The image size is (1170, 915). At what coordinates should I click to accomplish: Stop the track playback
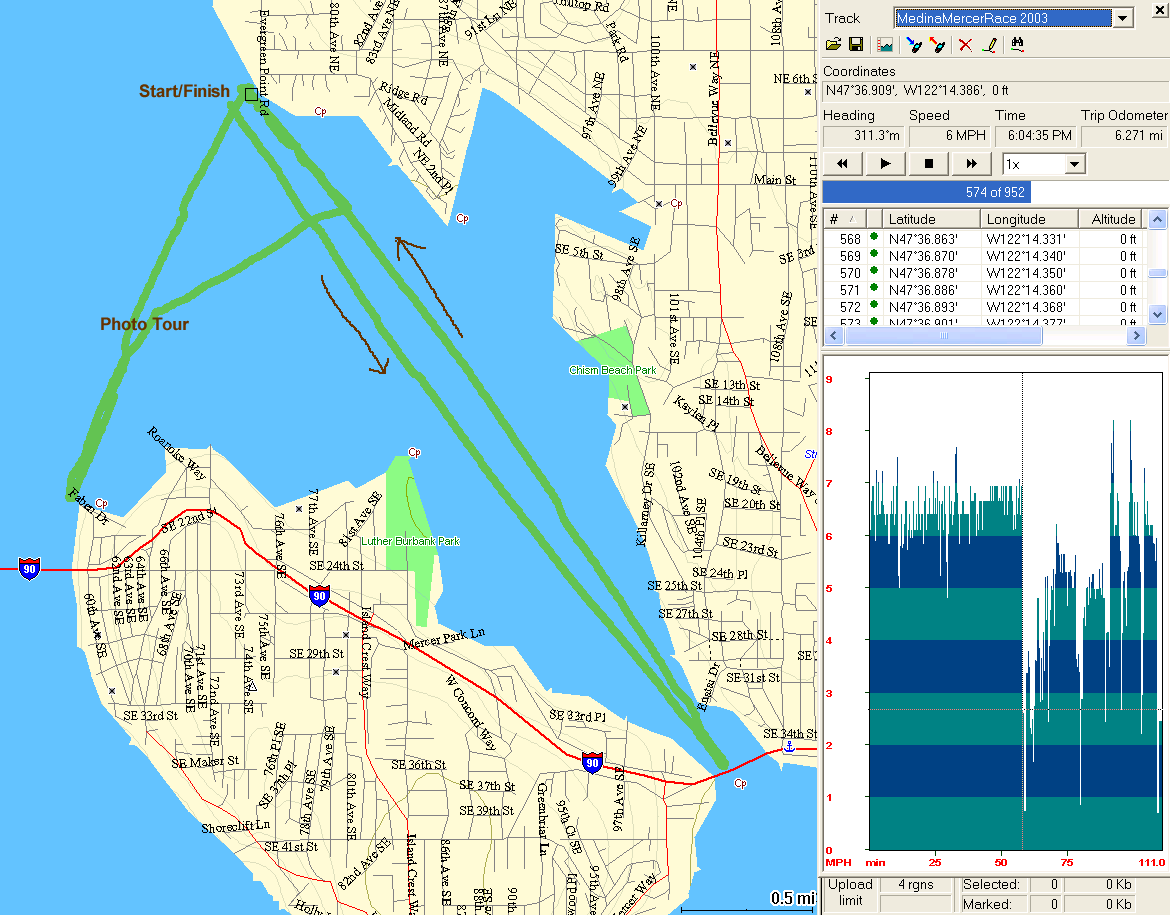[x=928, y=164]
